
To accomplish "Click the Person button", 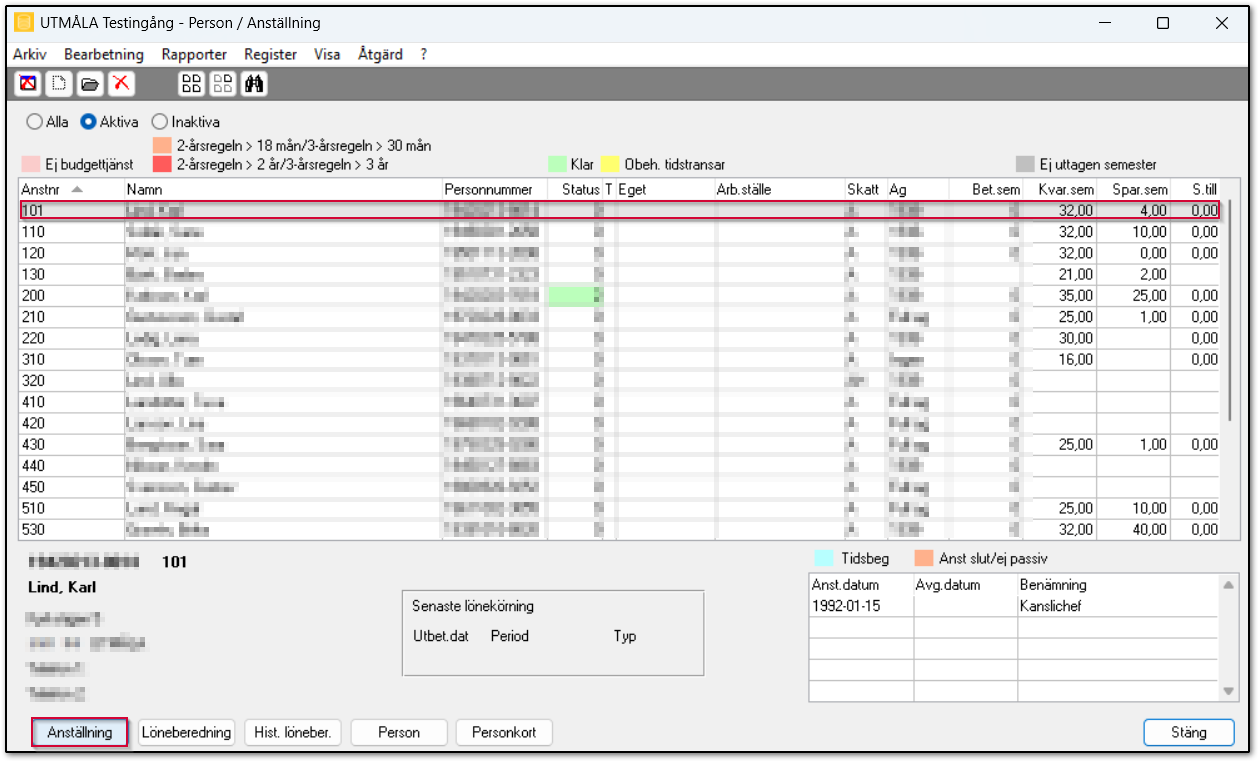I will click(398, 732).
